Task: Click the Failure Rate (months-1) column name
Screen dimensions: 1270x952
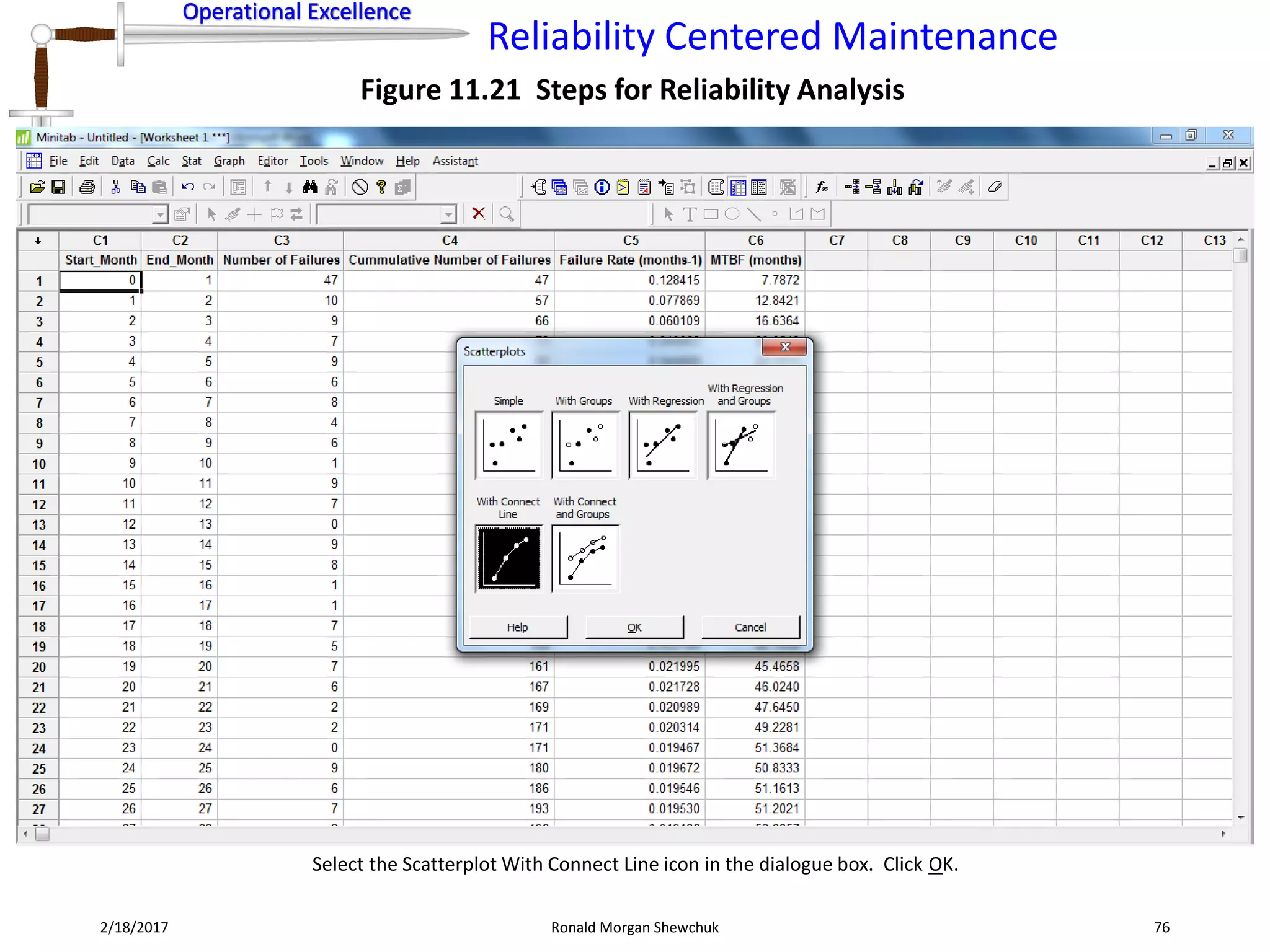Action: 630,260
